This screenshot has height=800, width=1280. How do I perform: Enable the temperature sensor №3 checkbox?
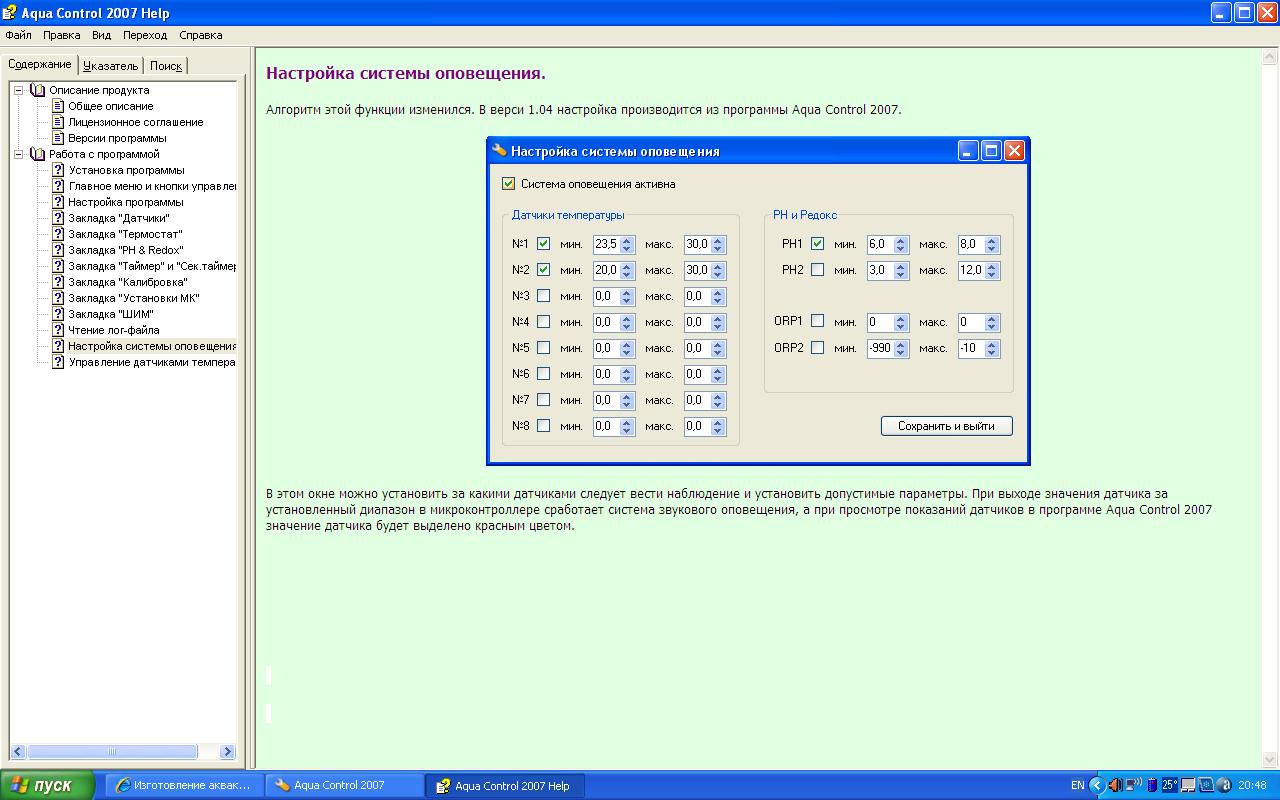(x=543, y=296)
